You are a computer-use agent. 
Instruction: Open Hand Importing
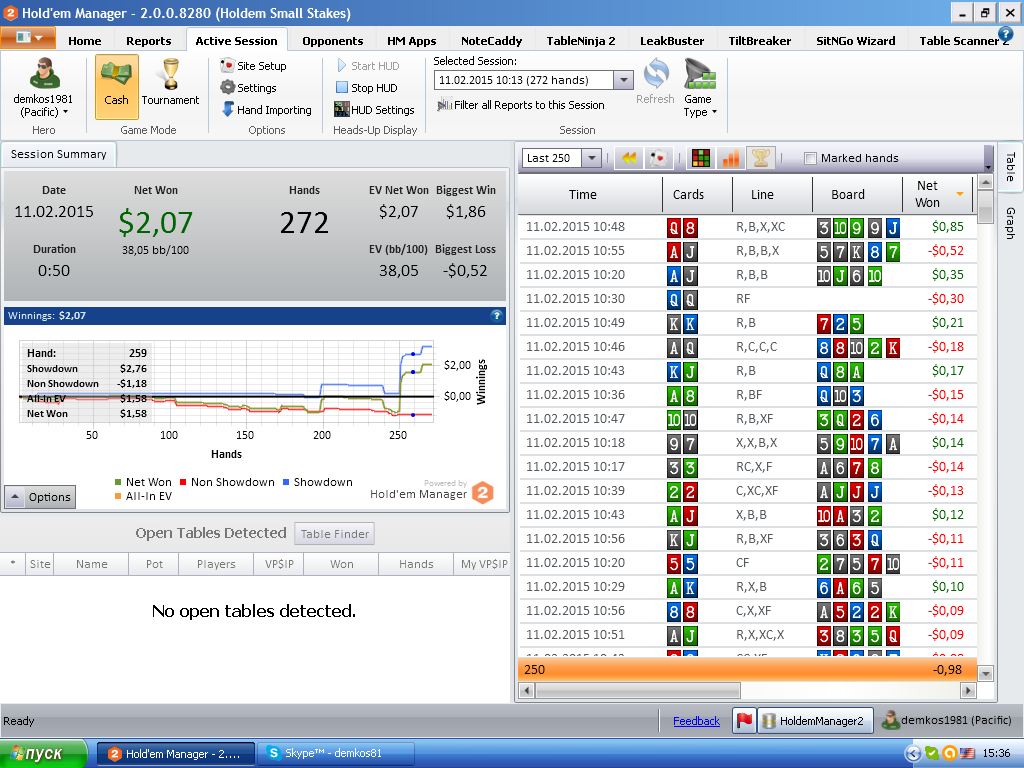coord(266,110)
